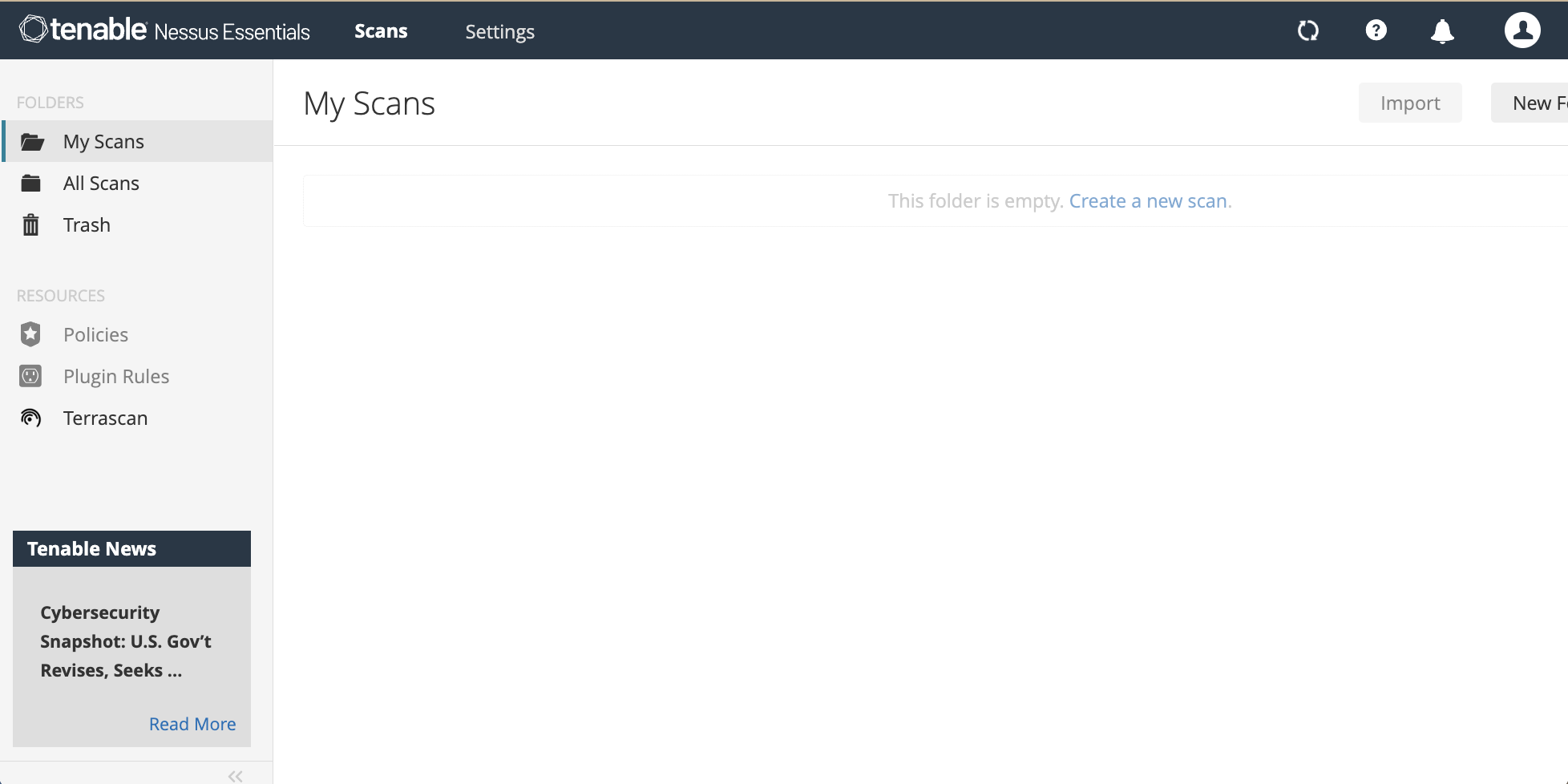Viewport: 1568px width, 784px height.
Task: Switch to the Settings tab
Action: [x=499, y=31]
